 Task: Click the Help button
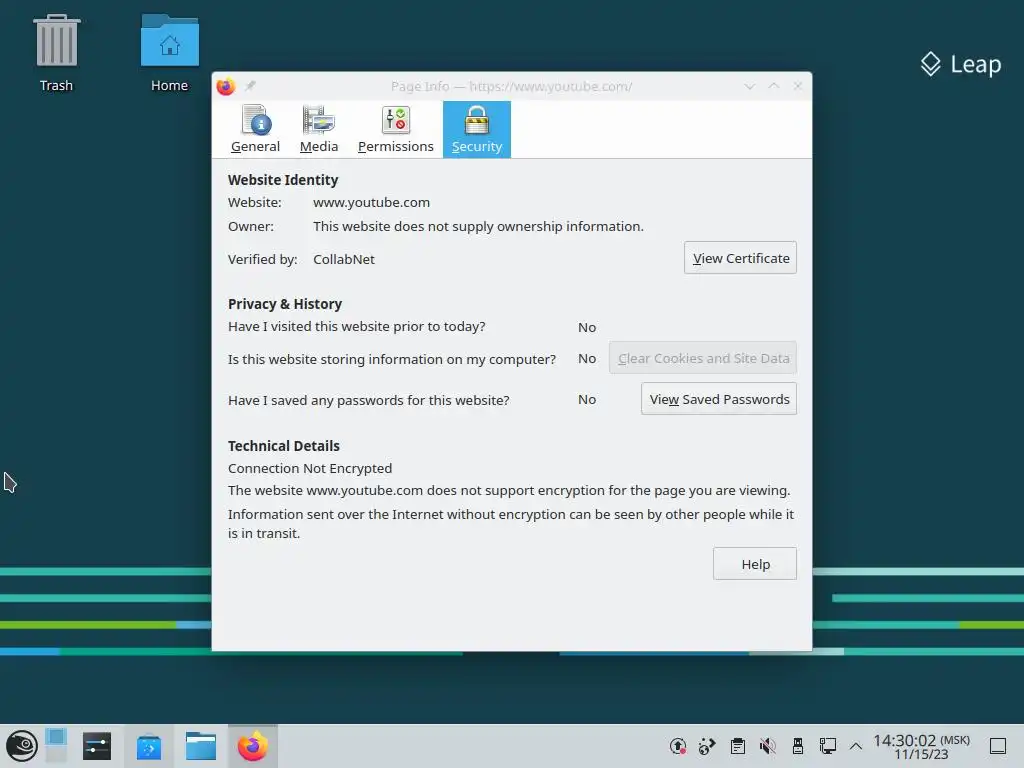755,564
